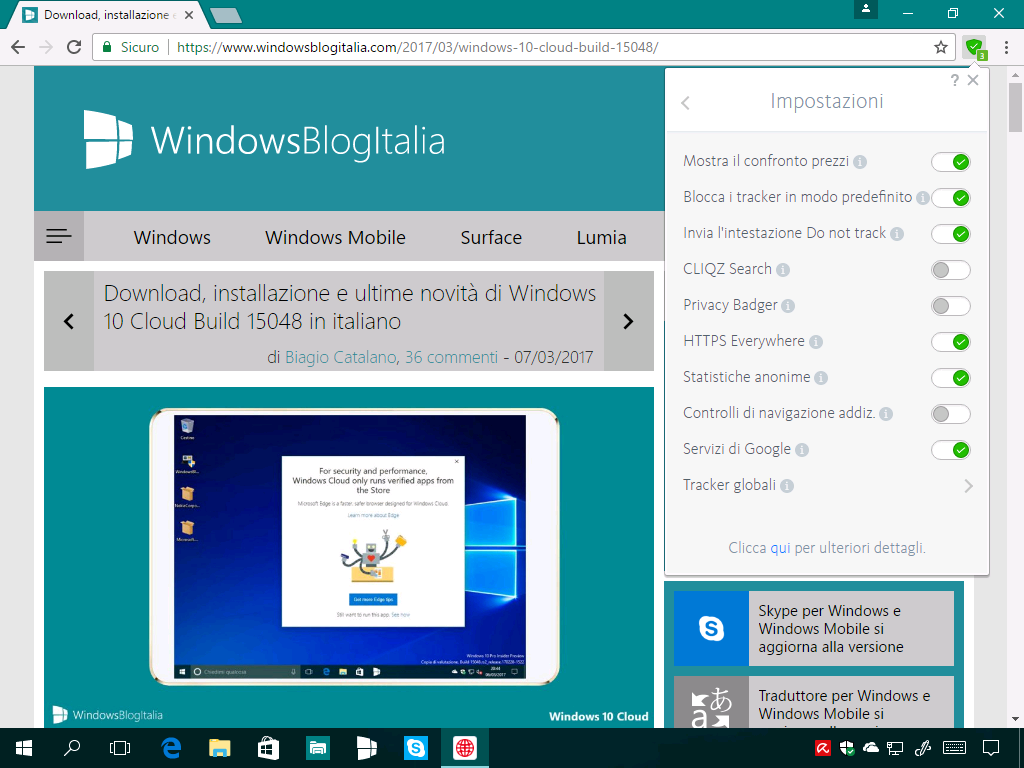Go back to the previous page
Viewport: 1024px width, 768px height.
click(18, 47)
